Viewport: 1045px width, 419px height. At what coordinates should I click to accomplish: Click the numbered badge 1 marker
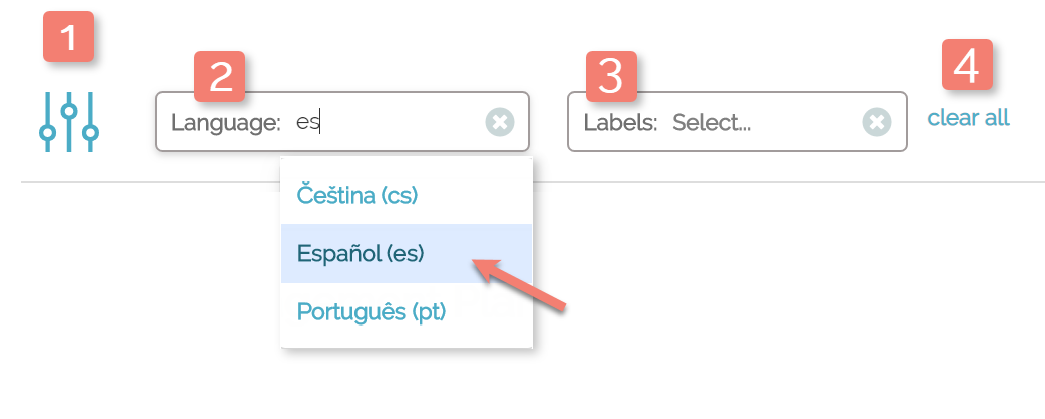(68, 37)
